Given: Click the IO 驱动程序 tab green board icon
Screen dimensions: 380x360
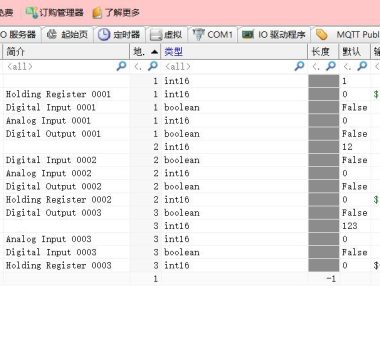Looking at the screenshot, I should (248, 34).
